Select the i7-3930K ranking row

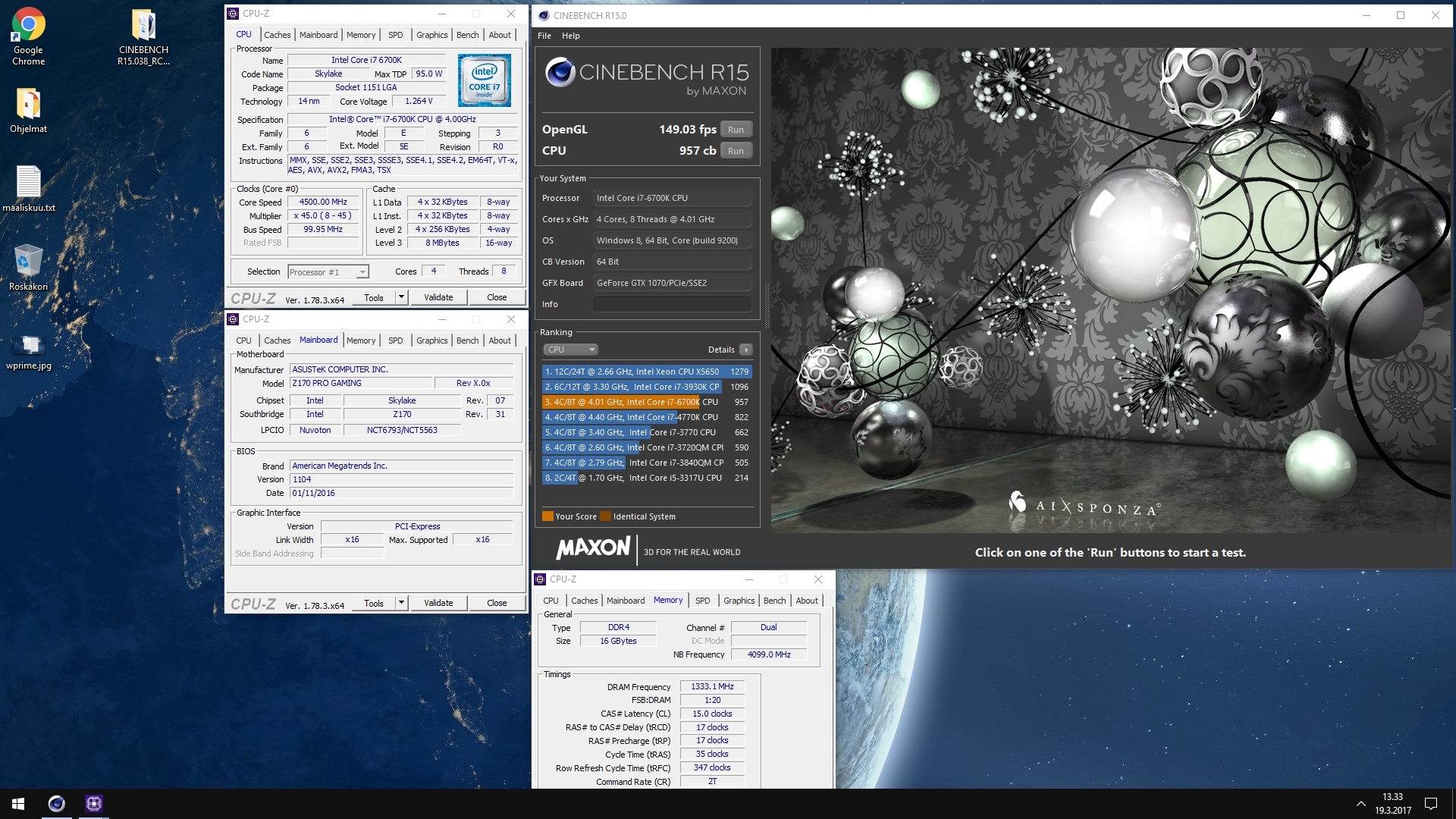(647, 387)
